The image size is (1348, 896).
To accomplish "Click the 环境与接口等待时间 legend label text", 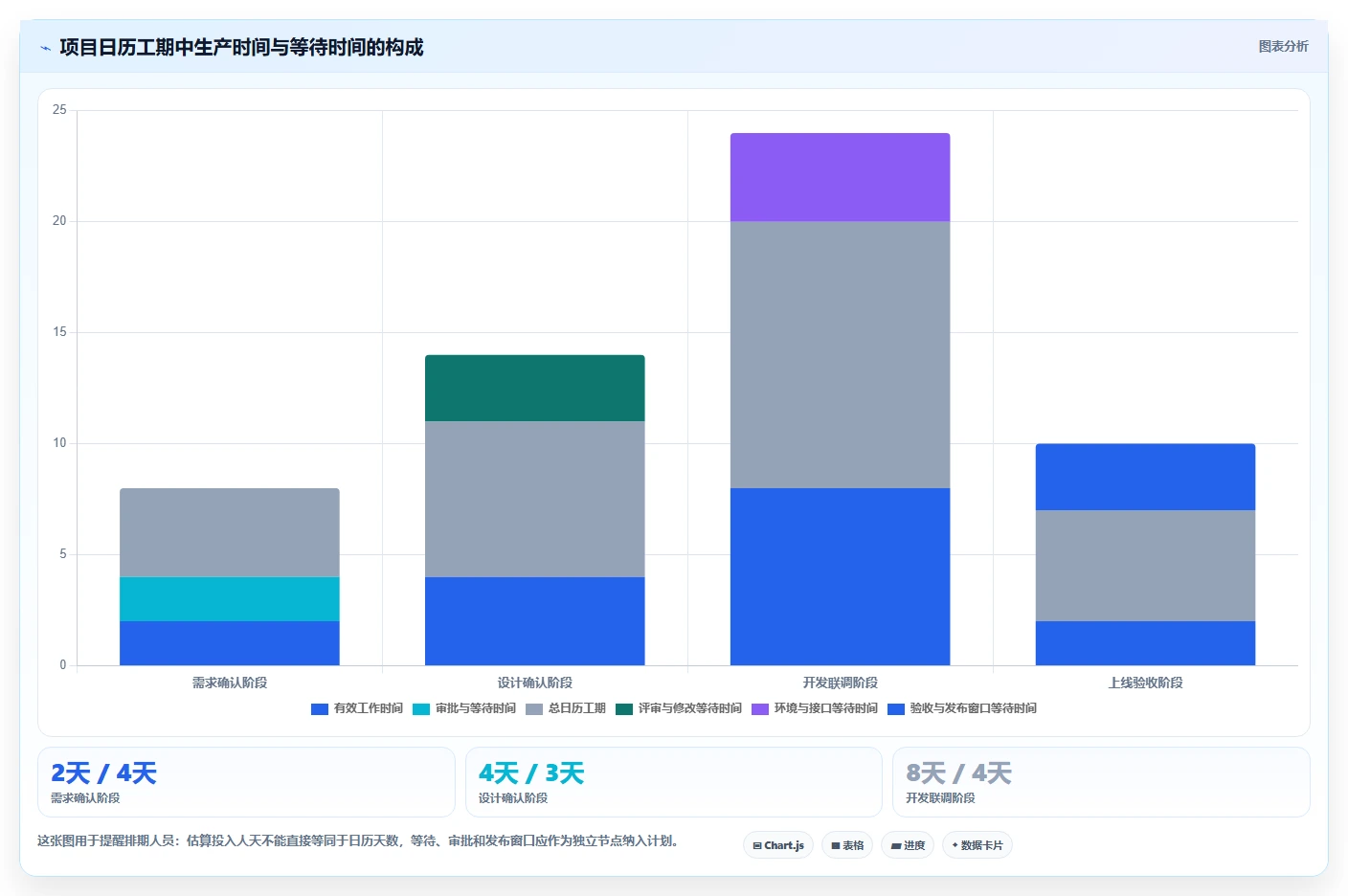I will click(x=826, y=708).
